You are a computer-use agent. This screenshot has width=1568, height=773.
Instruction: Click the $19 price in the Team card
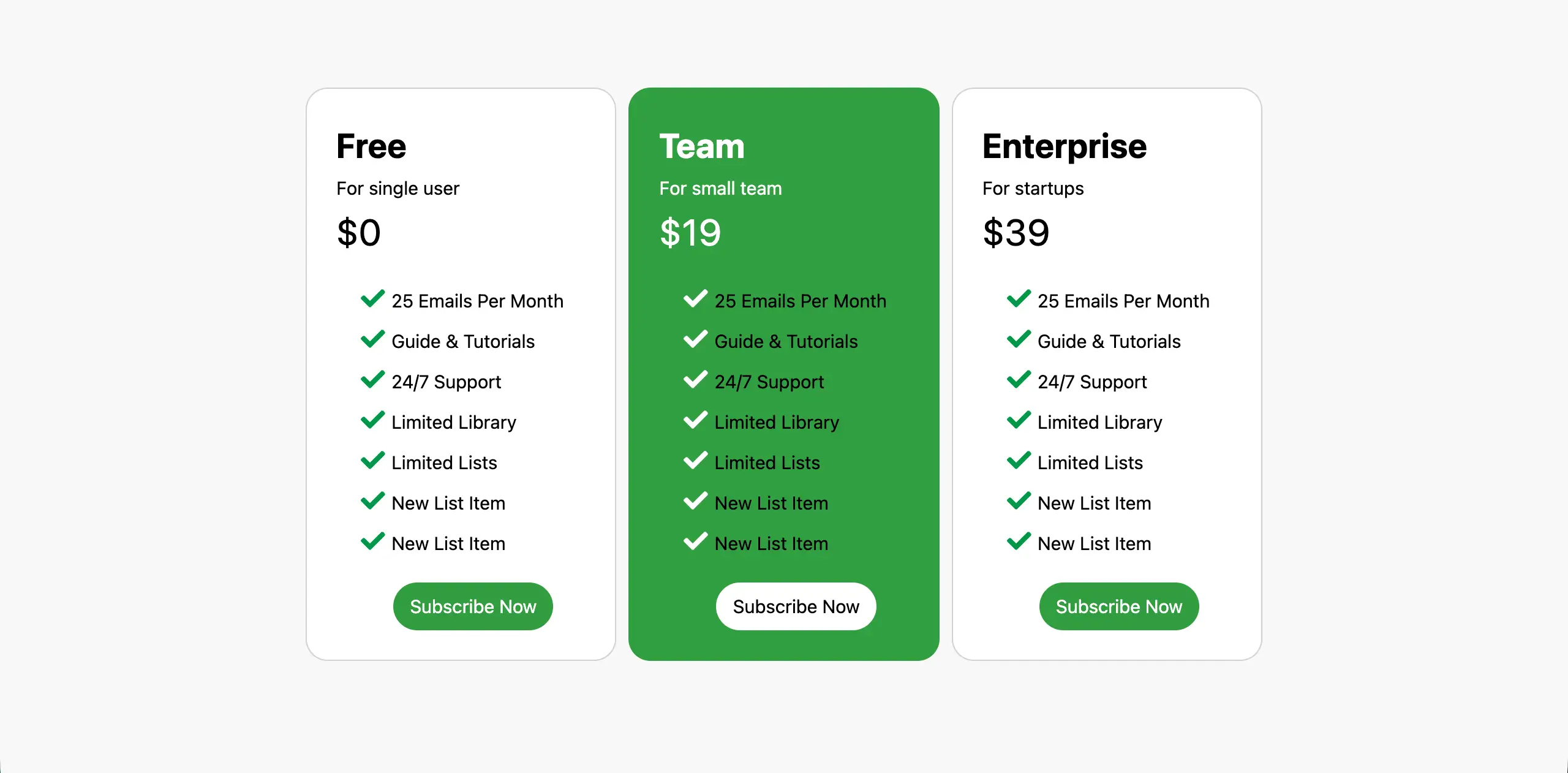(690, 233)
